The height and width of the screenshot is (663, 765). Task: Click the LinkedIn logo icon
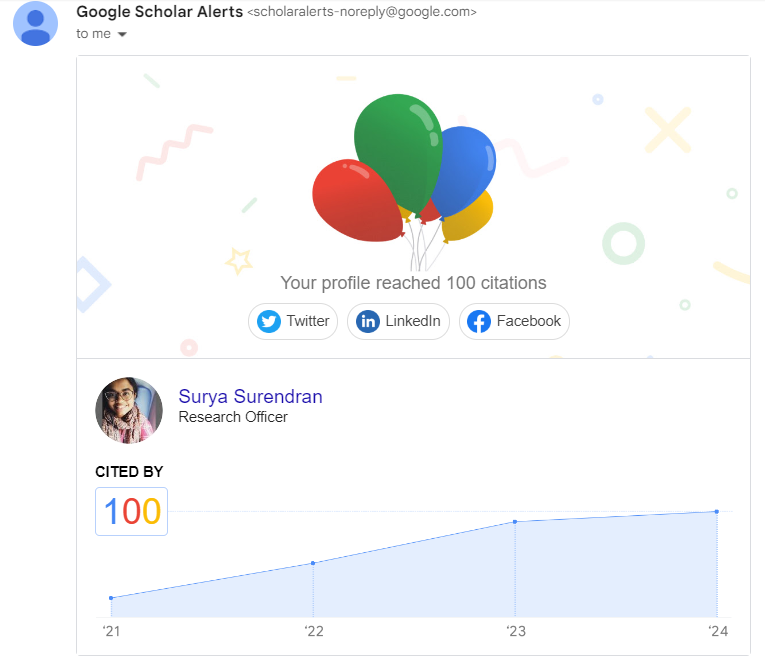[x=368, y=321]
